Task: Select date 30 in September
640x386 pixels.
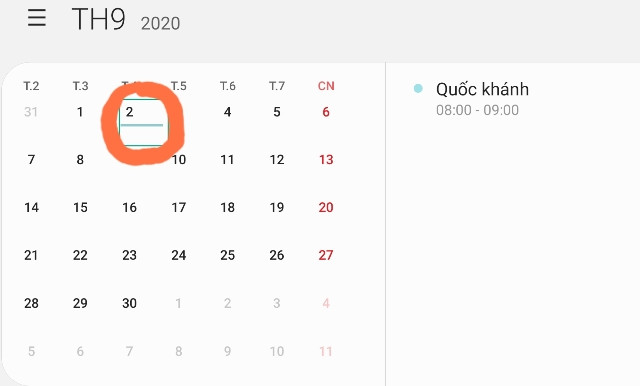Action: 129,303
